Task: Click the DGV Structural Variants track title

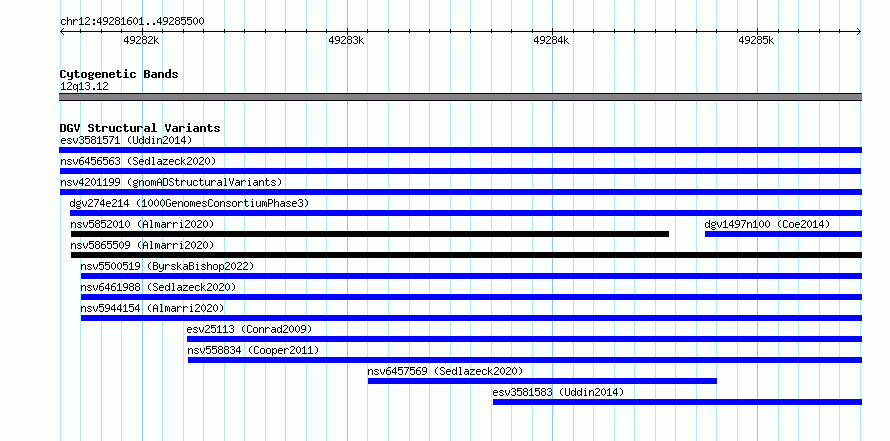Action: [140, 128]
